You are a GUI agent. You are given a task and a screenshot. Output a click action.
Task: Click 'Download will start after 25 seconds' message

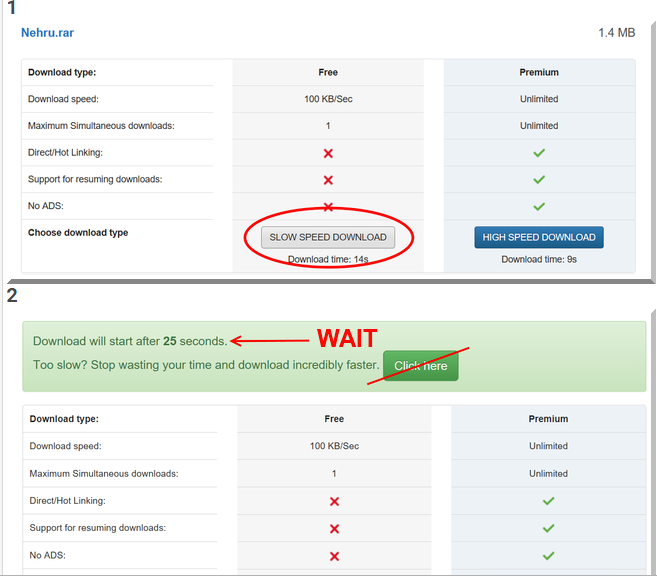click(x=130, y=341)
